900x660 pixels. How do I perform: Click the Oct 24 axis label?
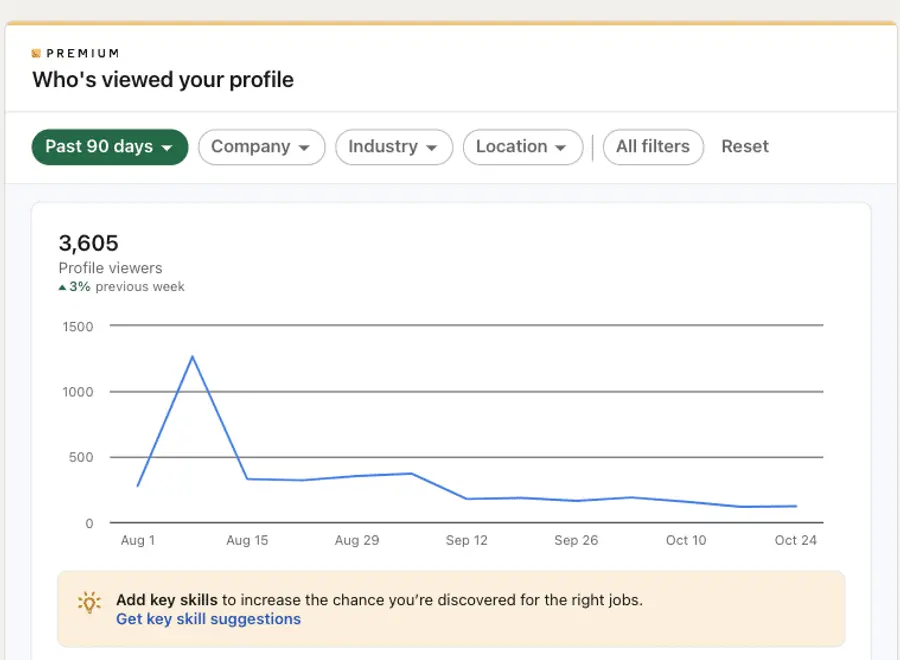click(796, 540)
